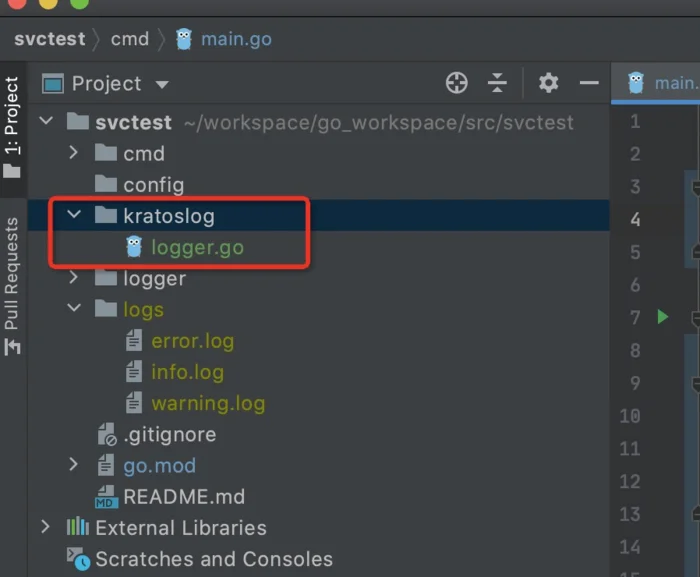Hide the Project panel with minus icon
This screenshot has height=577, width=700.
point(589,83)
